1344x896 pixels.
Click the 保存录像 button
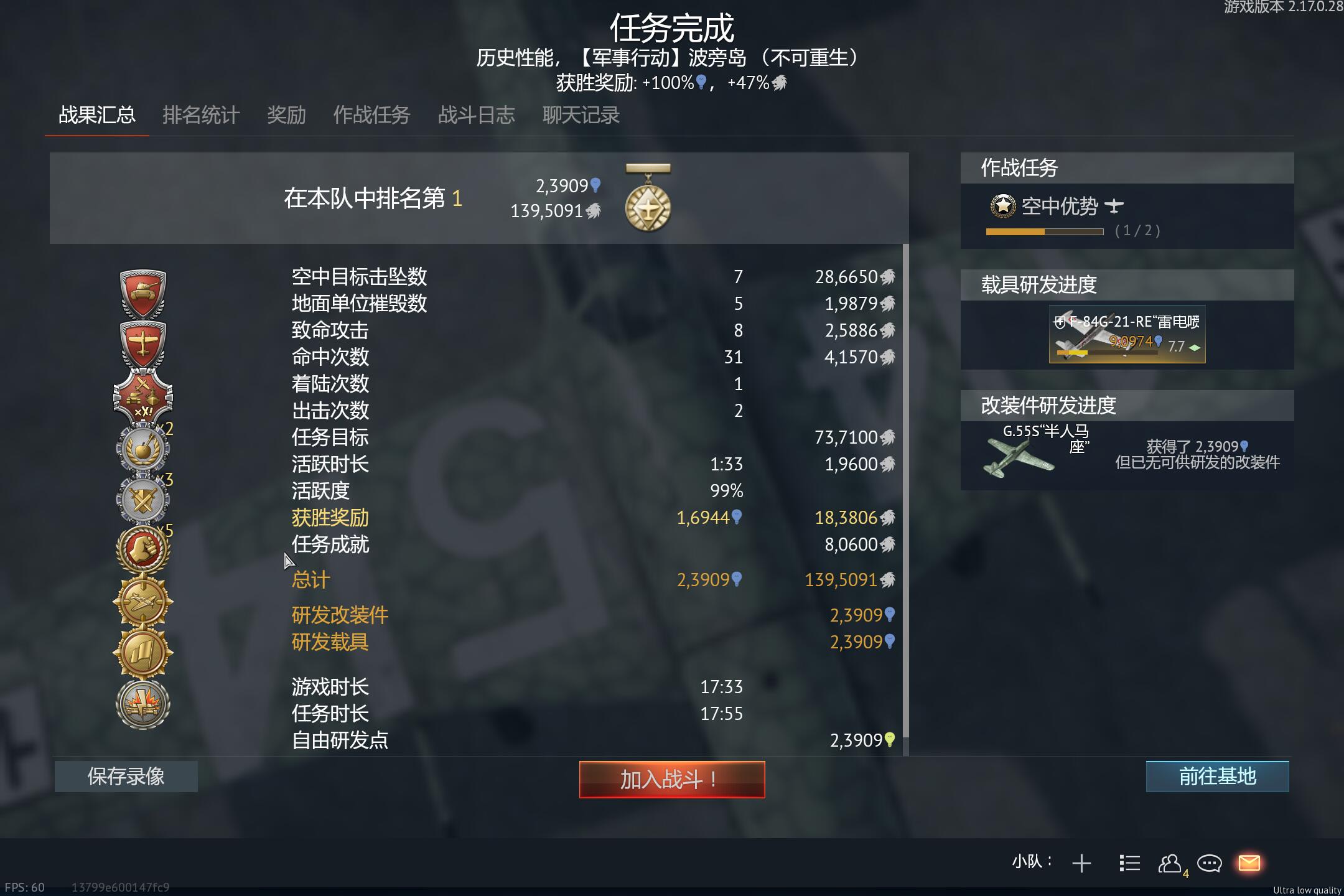(x=126, y=777)
